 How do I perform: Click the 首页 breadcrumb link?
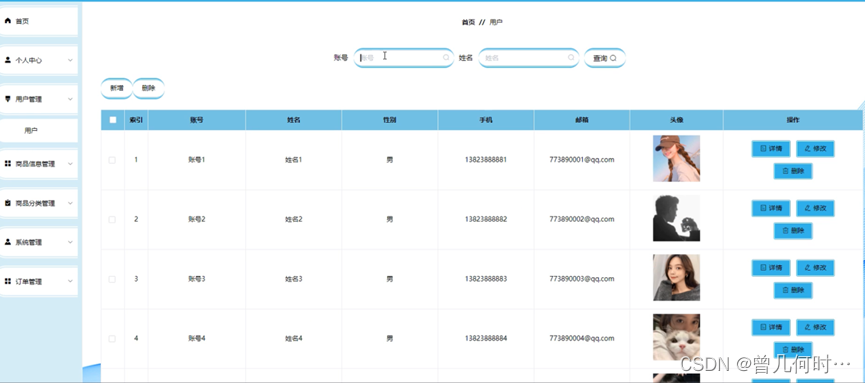click(x=468, y=22)
